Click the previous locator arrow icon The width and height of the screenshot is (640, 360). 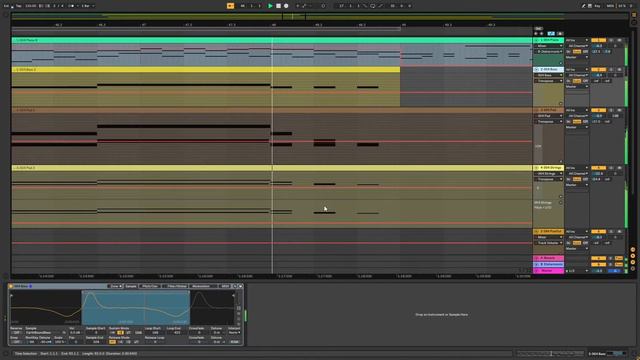pos(536,34)
